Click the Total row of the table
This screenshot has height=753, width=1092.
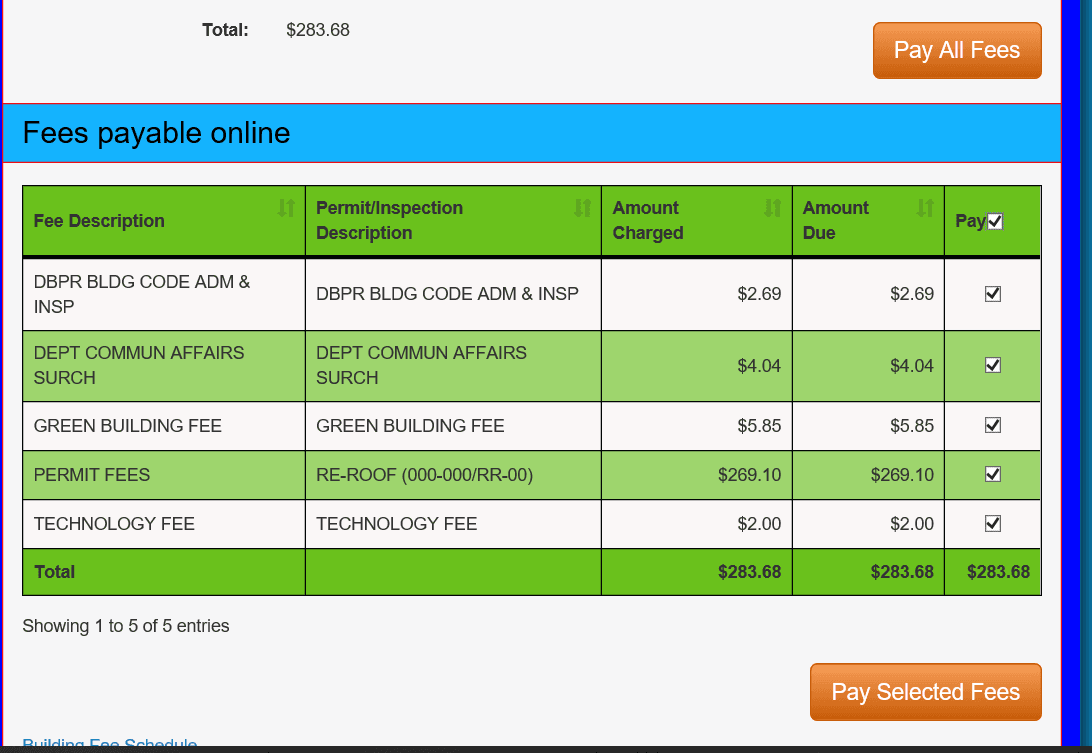[x=300, y=571]
